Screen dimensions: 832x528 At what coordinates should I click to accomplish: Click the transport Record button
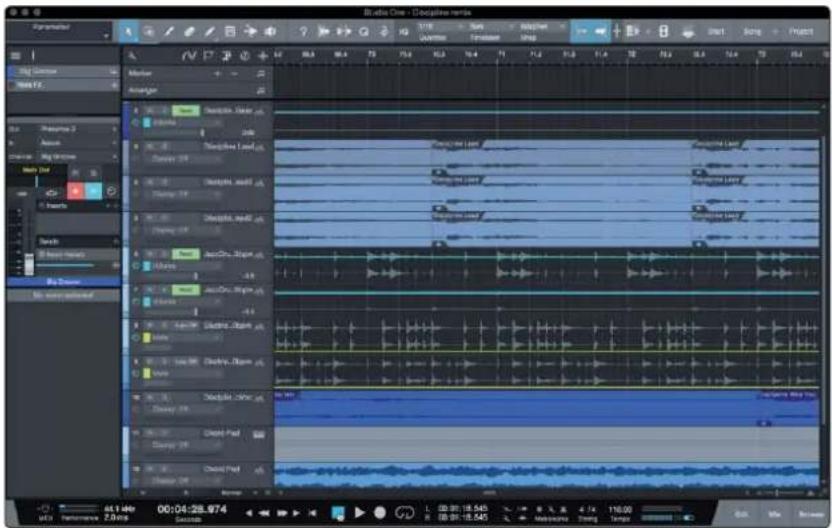(x=380, y=513)
